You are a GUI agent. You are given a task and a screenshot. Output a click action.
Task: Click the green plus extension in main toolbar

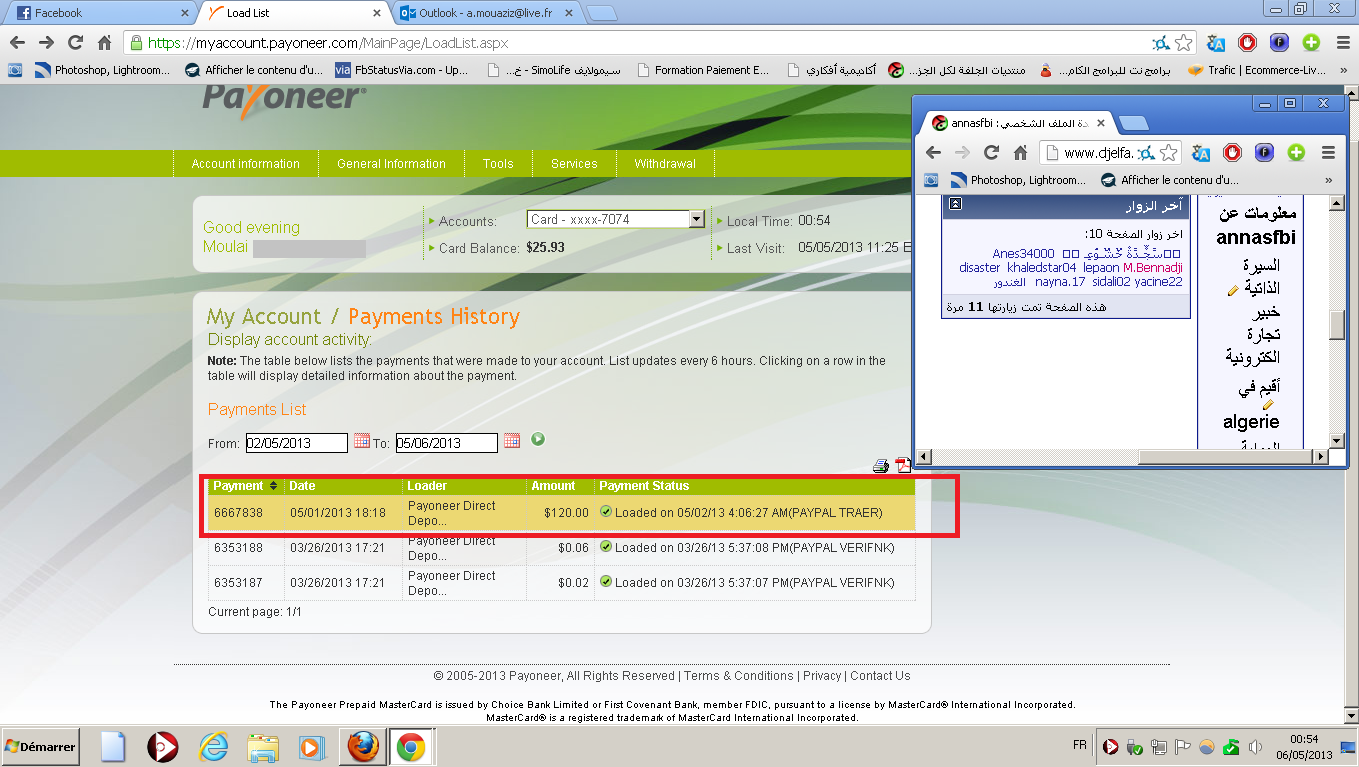pyautogui.click(x=1311, y=43)
